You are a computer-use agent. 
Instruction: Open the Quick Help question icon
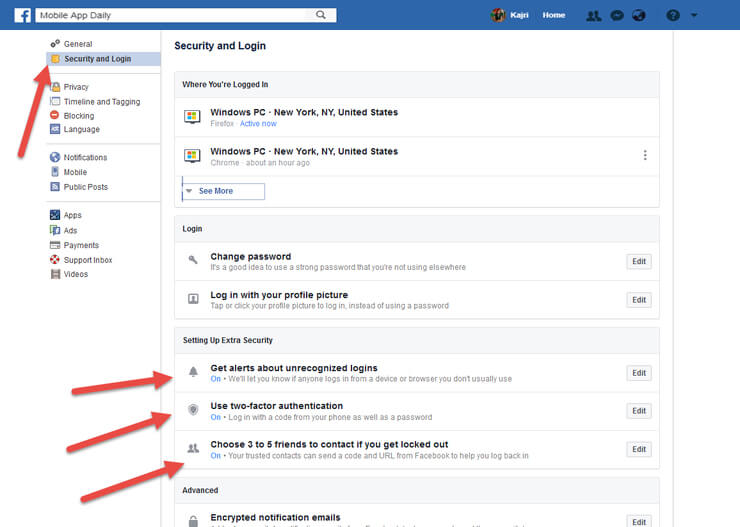(x=673, y=16)
